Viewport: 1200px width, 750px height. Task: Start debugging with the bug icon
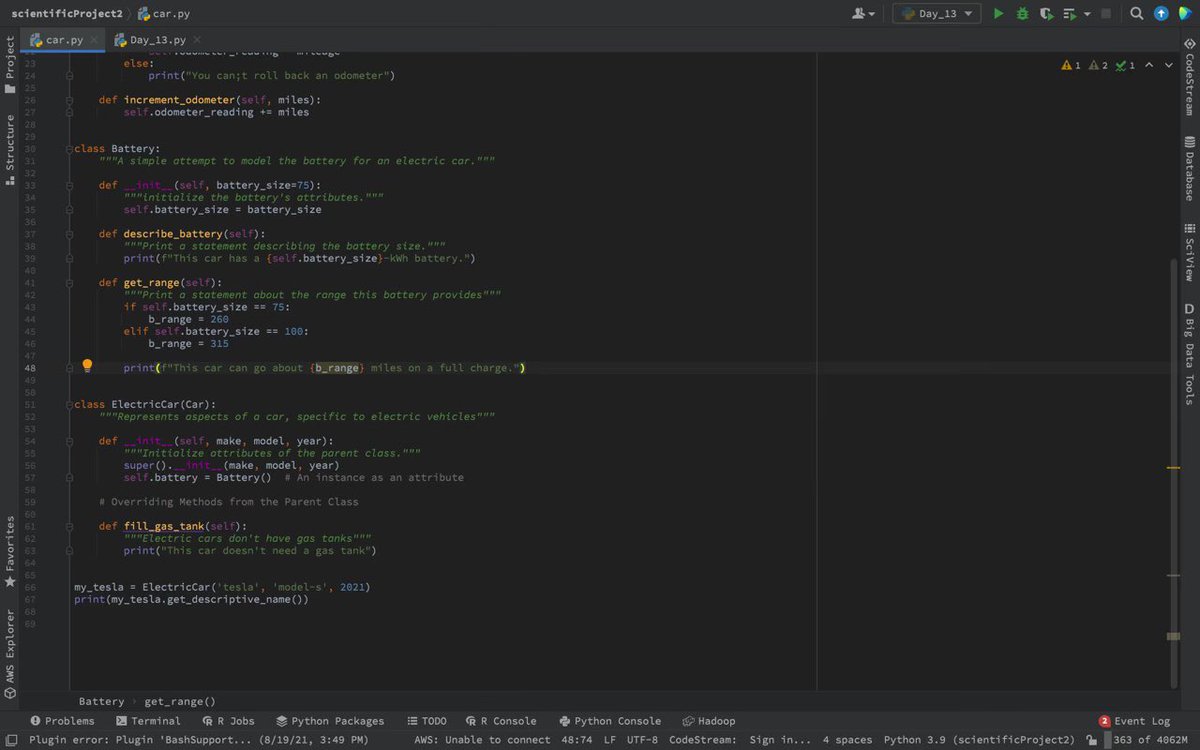point(1022,14)
